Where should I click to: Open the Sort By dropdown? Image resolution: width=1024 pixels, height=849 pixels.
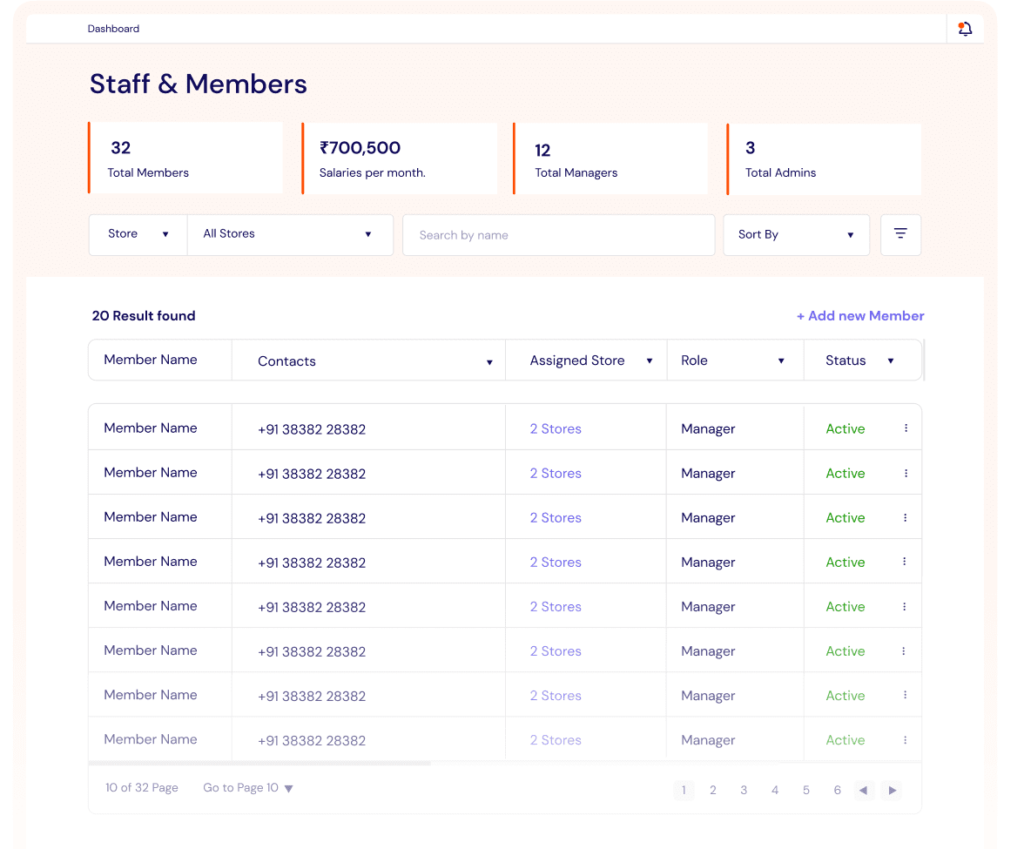tap(796, 234)
